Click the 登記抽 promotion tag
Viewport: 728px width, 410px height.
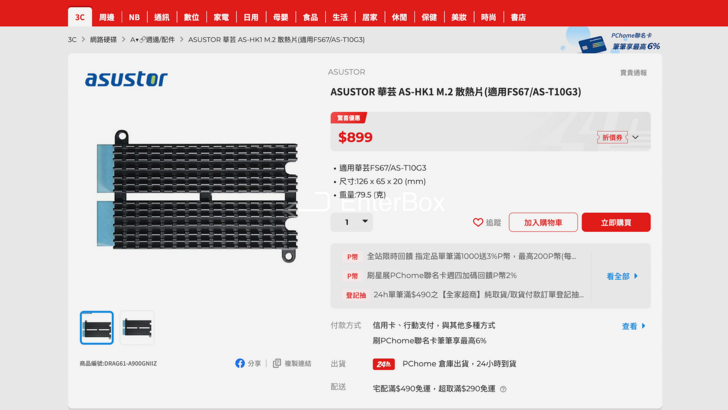tap(356, 295)
